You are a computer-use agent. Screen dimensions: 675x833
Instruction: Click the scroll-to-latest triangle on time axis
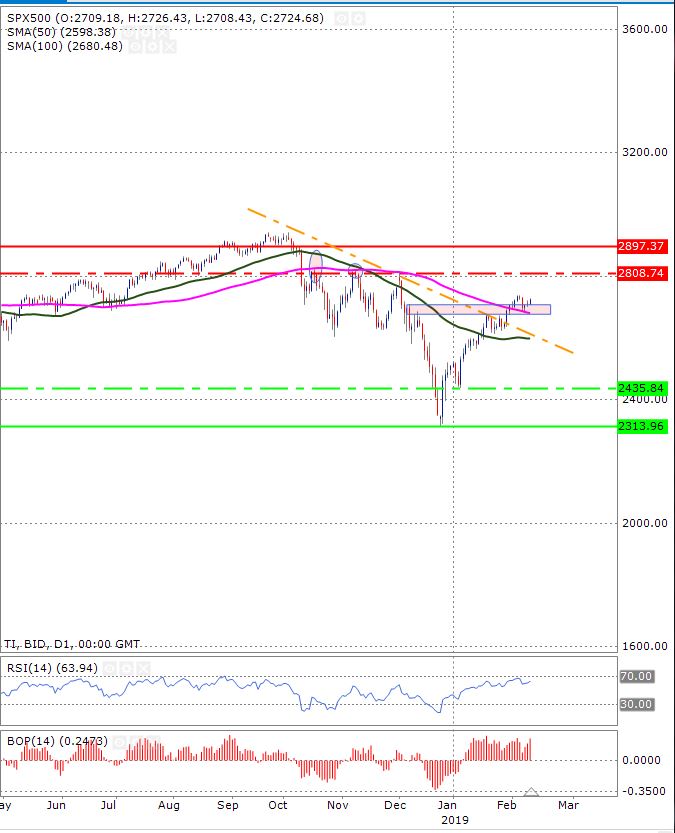(x=531, y=792)
